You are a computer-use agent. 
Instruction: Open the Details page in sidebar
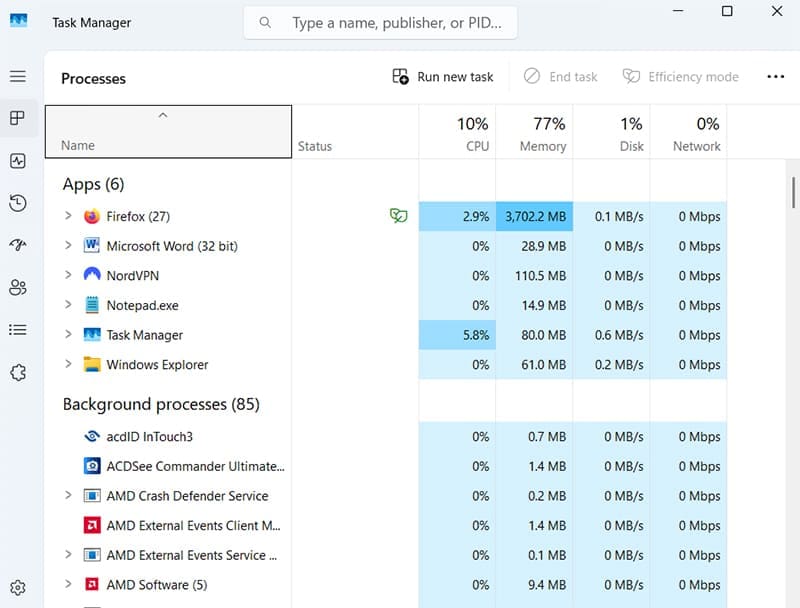[x=17, y=330]
